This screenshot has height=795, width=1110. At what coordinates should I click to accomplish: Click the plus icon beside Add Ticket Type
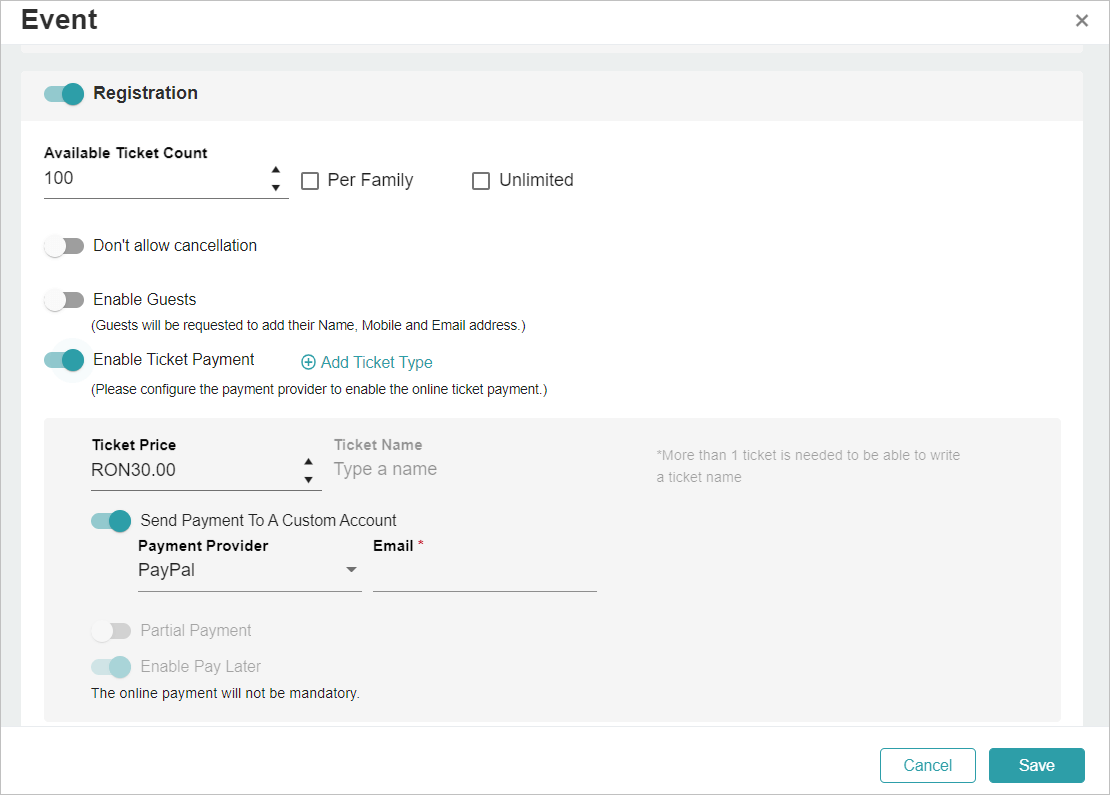click(309, 362)
